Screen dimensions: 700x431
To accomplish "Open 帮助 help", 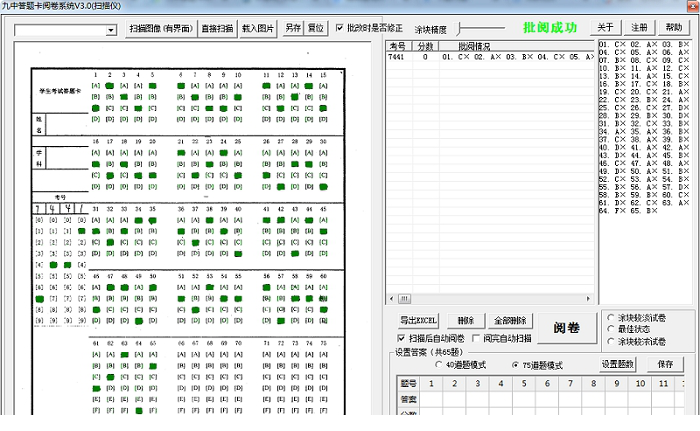I will pos(674,28).
